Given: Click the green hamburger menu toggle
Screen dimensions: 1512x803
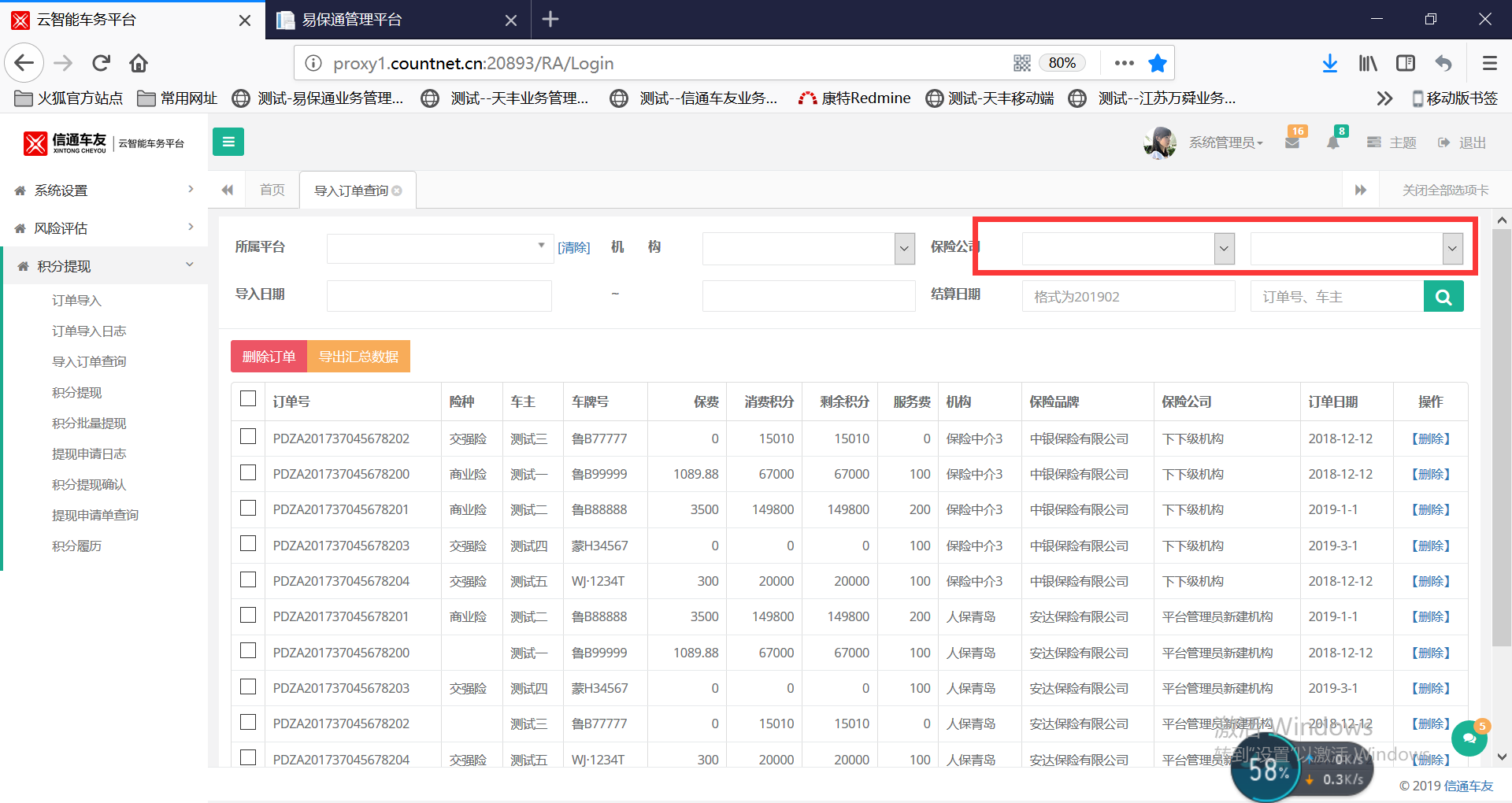Looking at the screenshot, I should coord(228,142).
